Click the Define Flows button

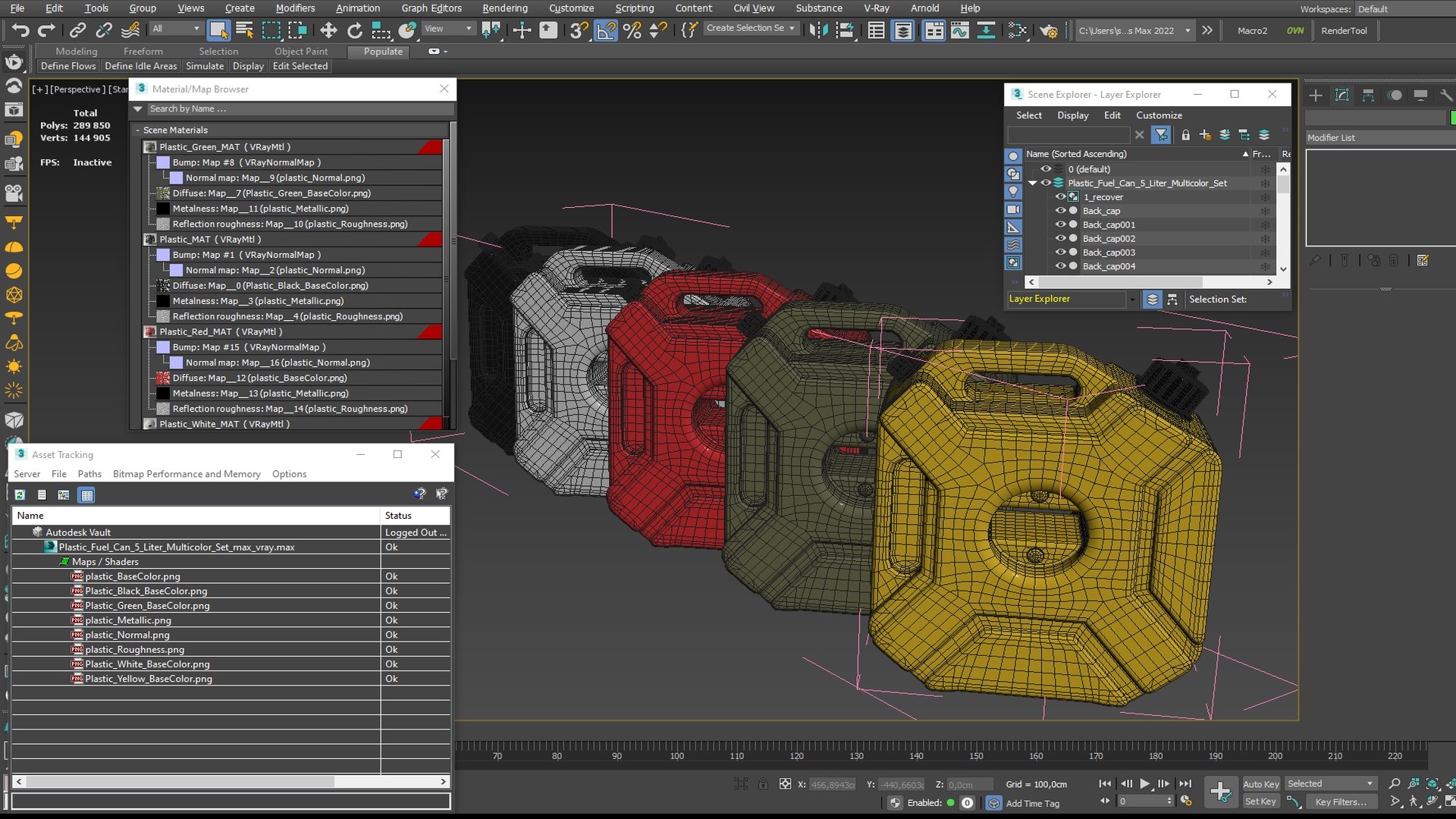click(x=68, y=66)
